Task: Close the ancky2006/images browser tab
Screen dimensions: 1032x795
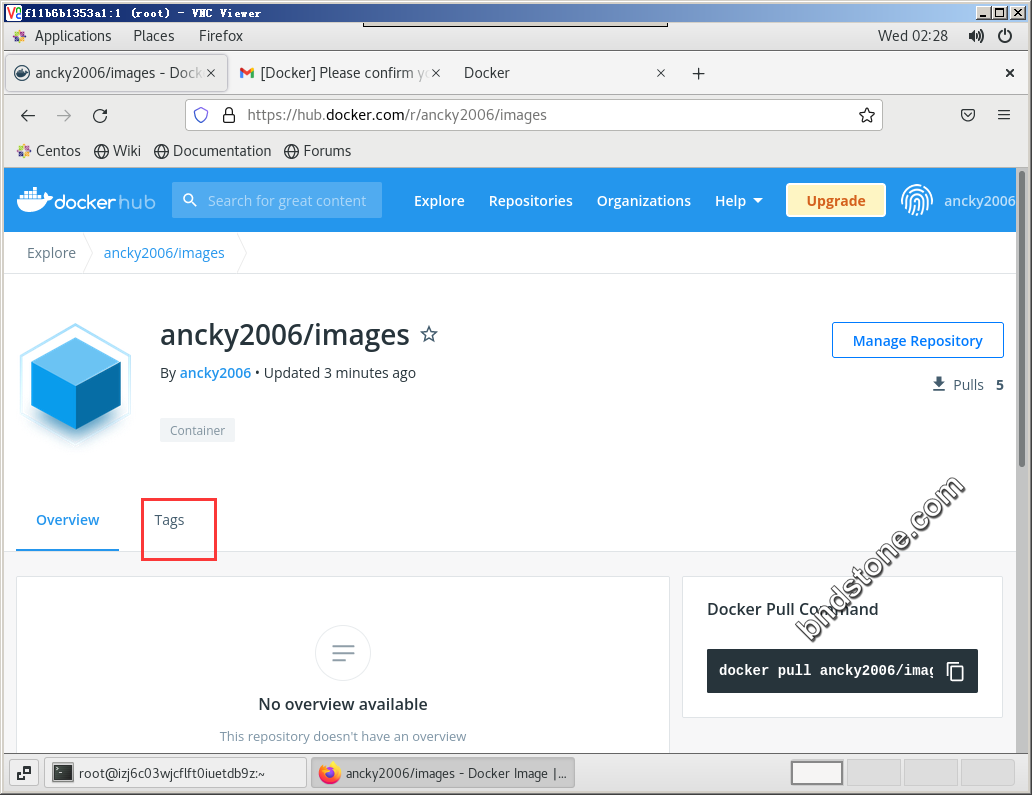Action: [x=211, y=73]
